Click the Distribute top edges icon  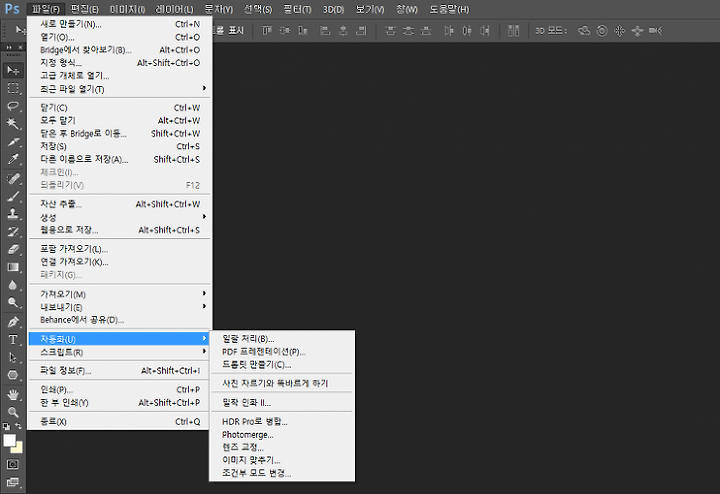tap(390, 31)
